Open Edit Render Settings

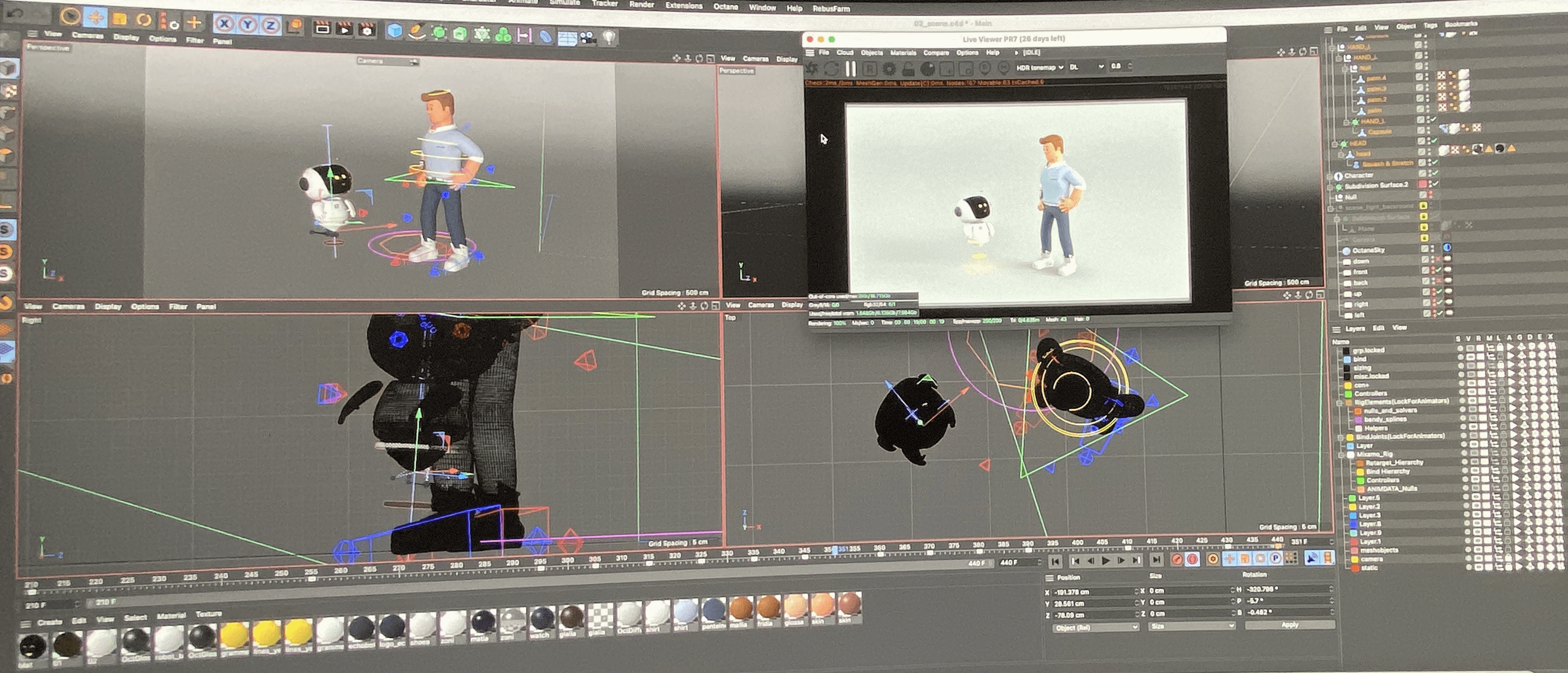367,29
